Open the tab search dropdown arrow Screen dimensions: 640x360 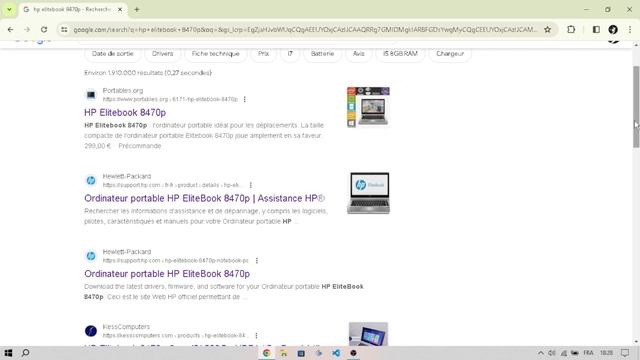[x=9, y=9]
